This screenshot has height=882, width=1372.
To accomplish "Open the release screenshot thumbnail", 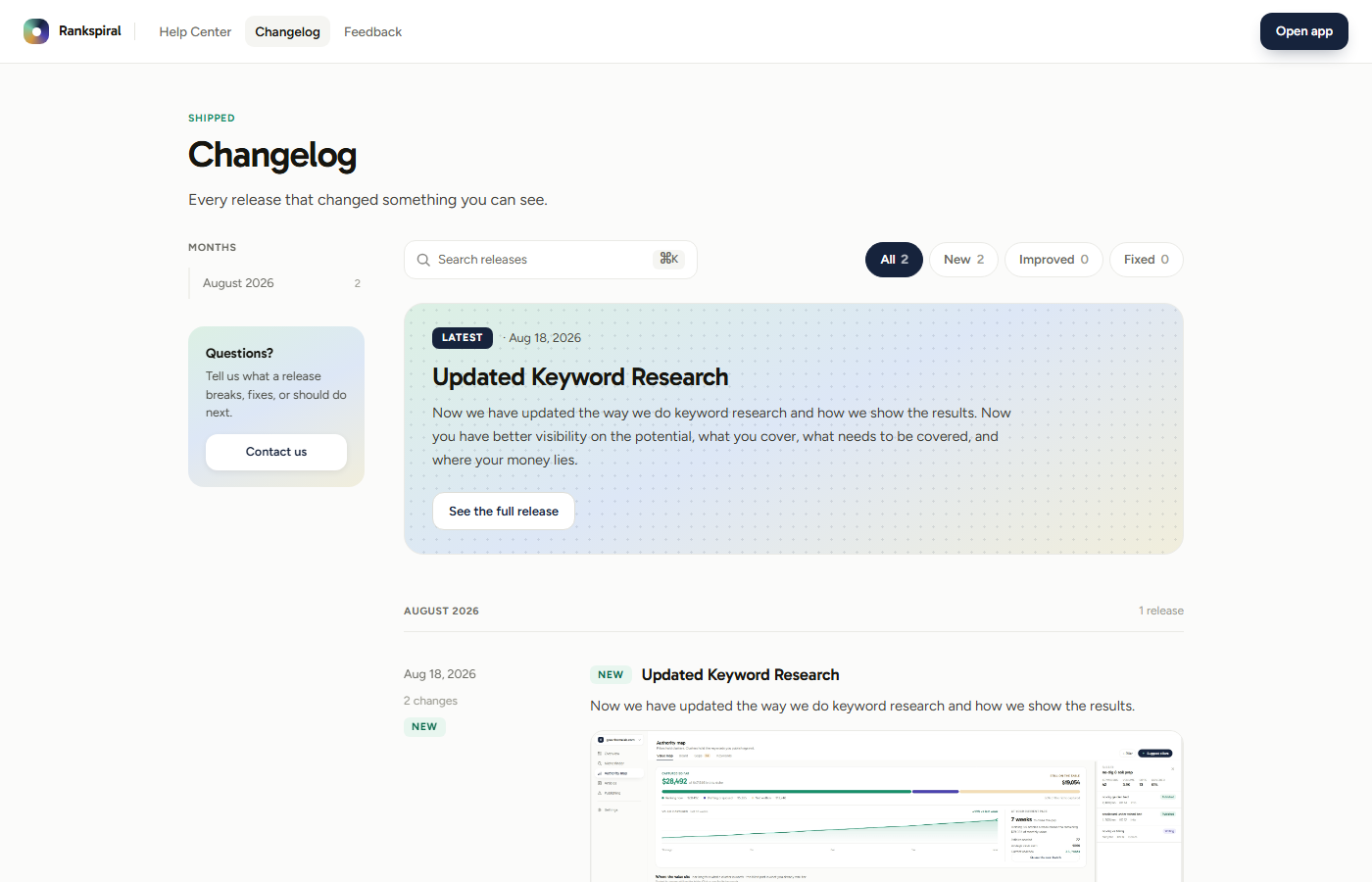I will [x=886, y=807].
